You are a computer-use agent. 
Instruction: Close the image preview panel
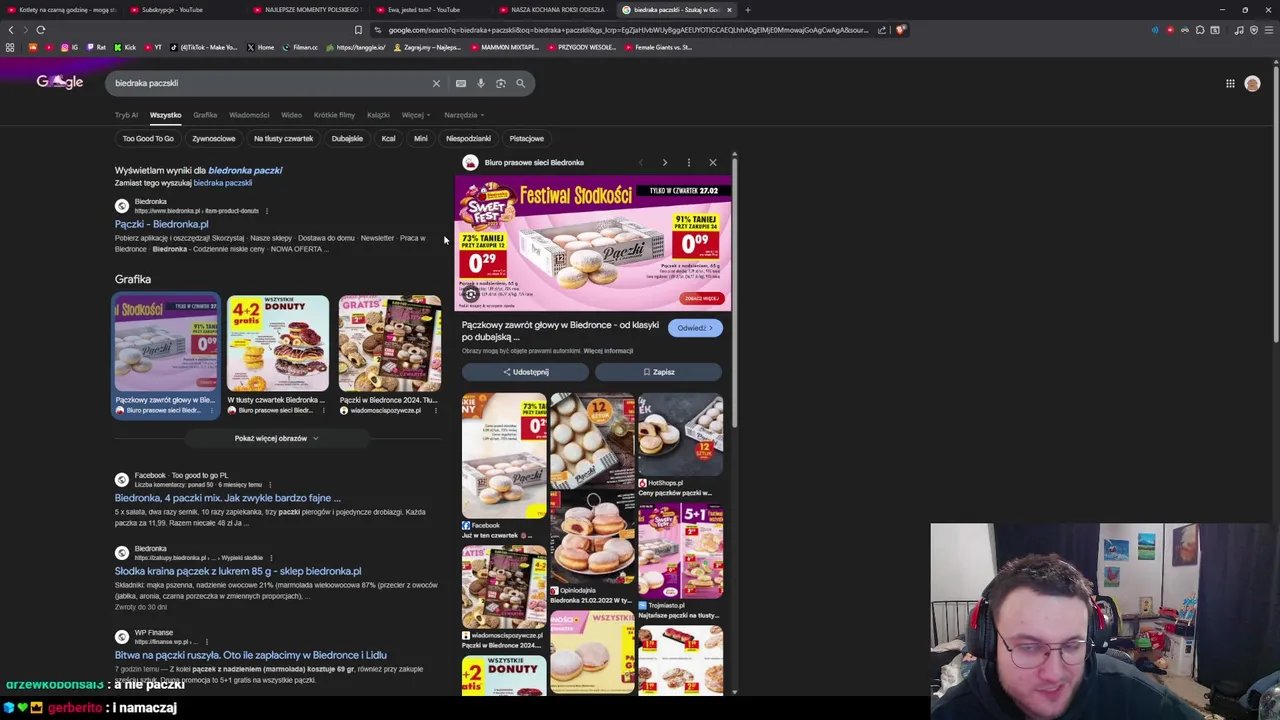[x=712, y=162]
